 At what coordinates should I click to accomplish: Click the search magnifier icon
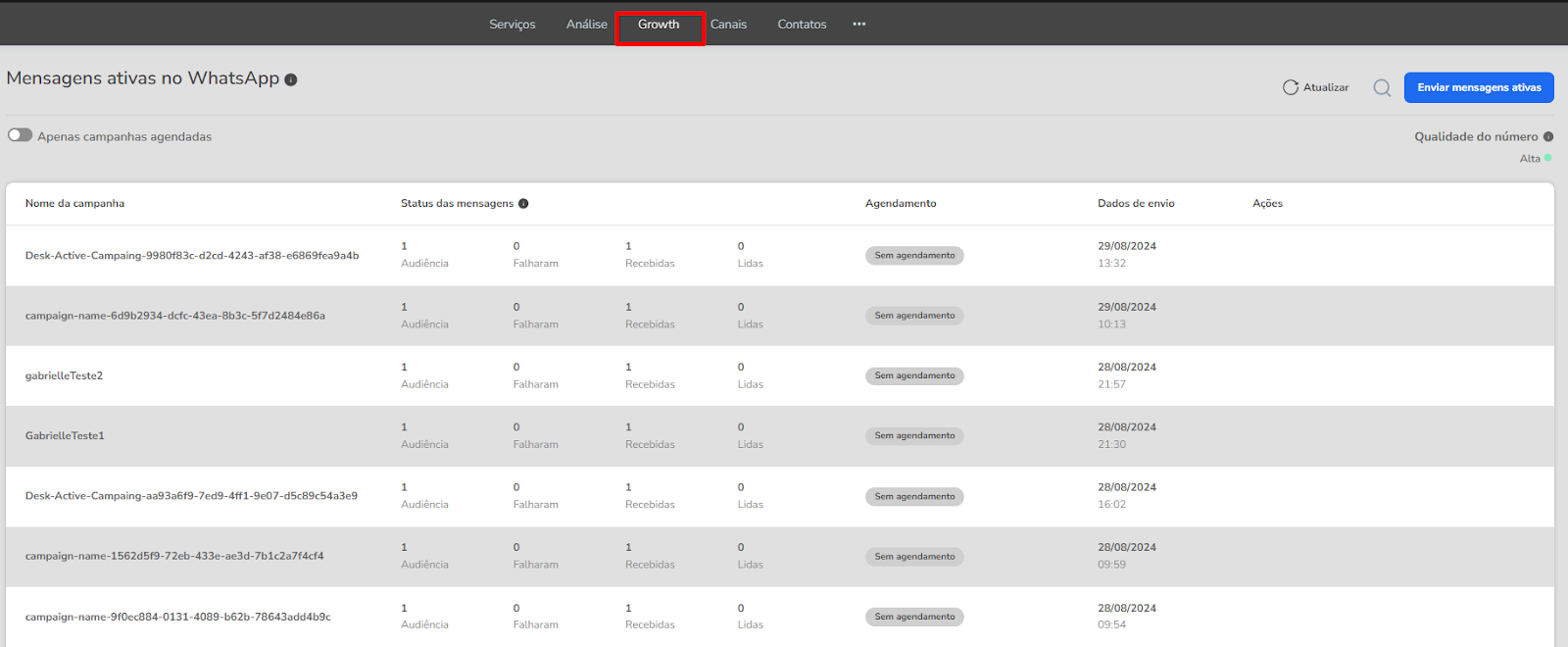1382,88
